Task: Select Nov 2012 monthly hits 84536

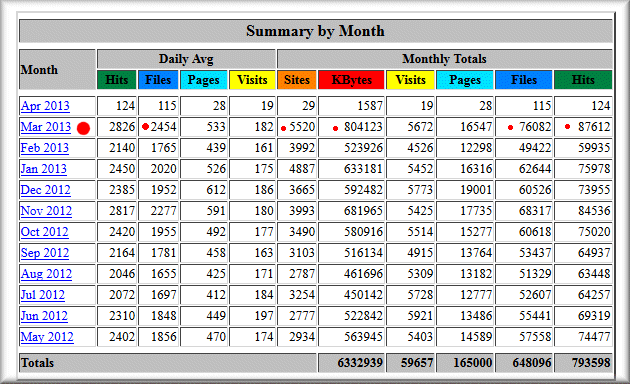Action: coord(594,211)
